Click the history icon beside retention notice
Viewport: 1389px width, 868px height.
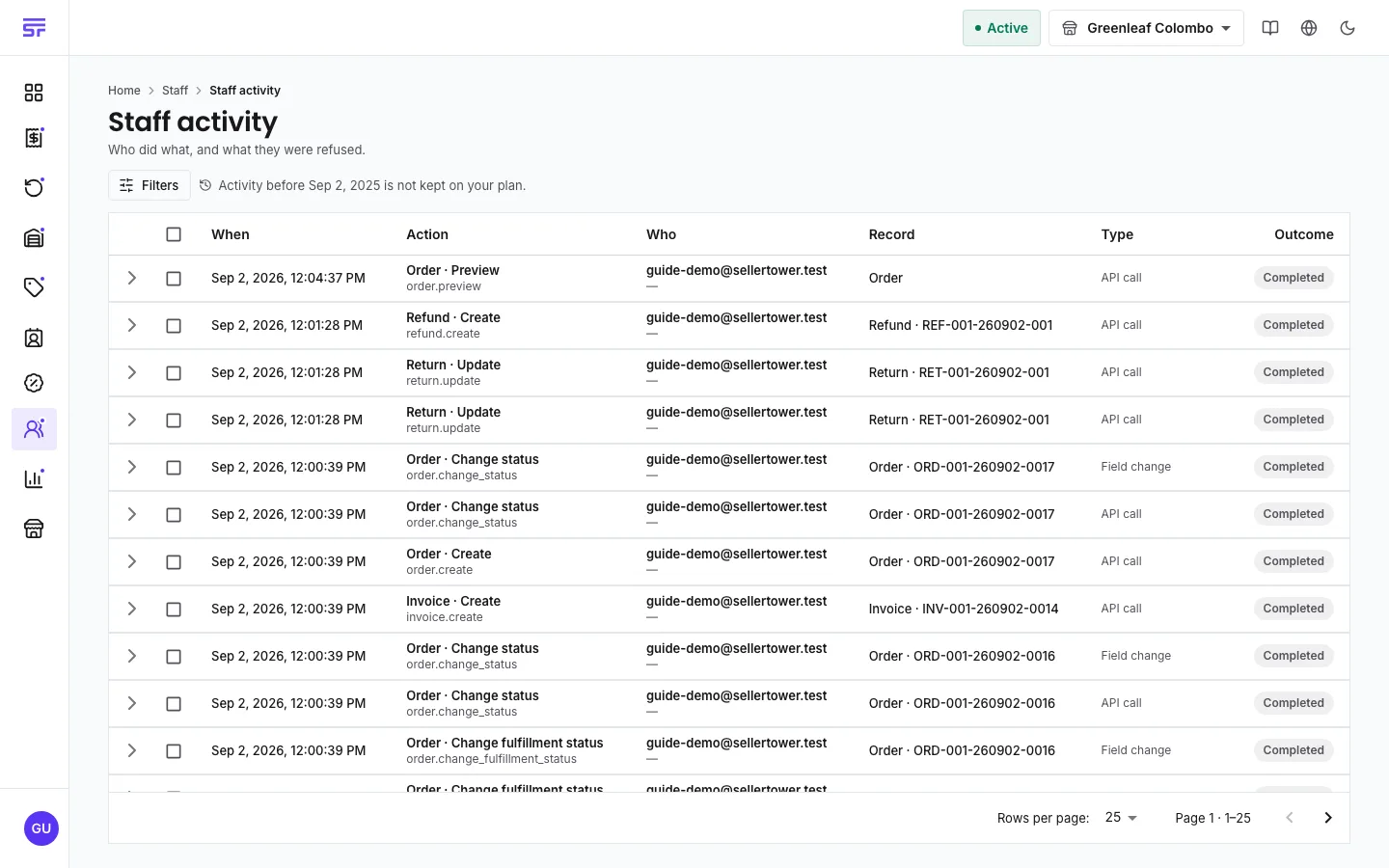tap(205, 185)
